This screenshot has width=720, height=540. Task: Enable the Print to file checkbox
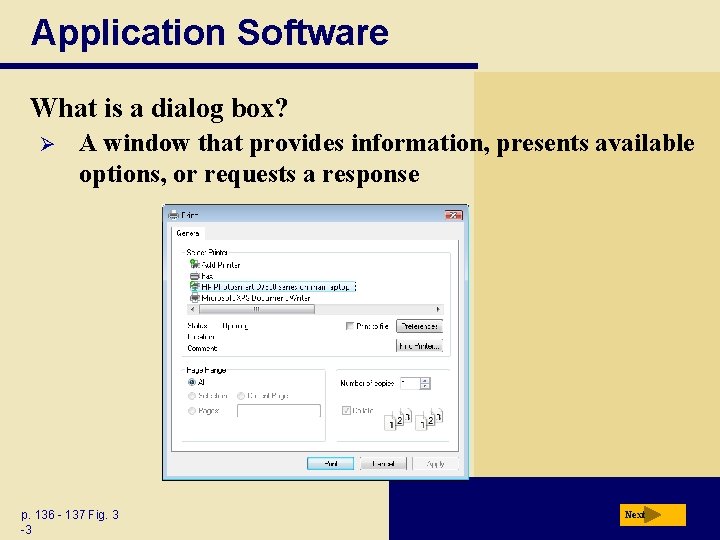click(349, 326)
